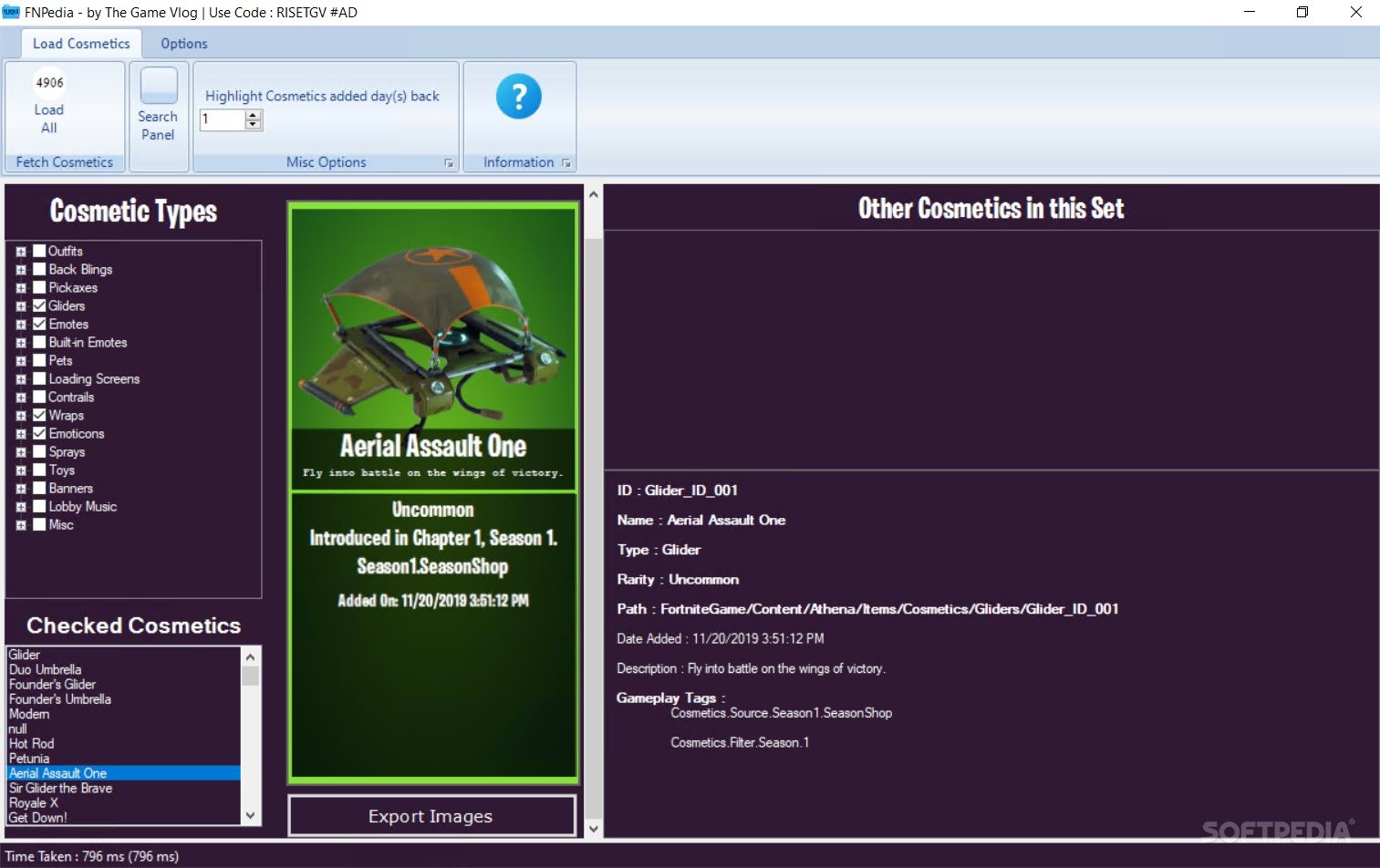This screenshot has width=1380, height=868.
Task: Uncheck the Wraps checkbox
Action: 39,415
